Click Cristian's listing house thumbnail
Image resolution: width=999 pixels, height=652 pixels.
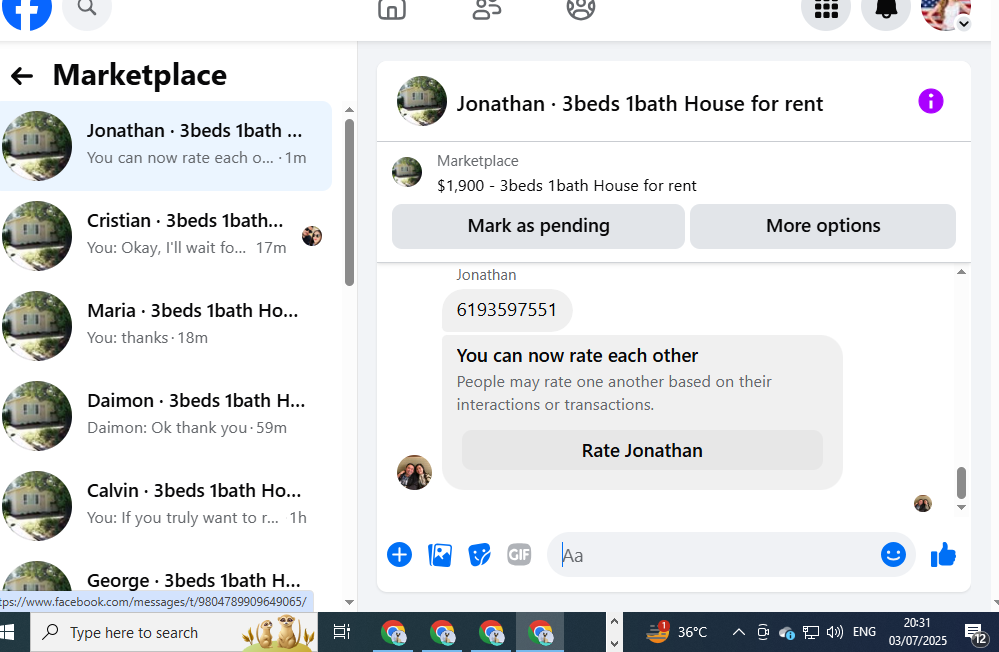pyautogui.click(x=37, y=236)
